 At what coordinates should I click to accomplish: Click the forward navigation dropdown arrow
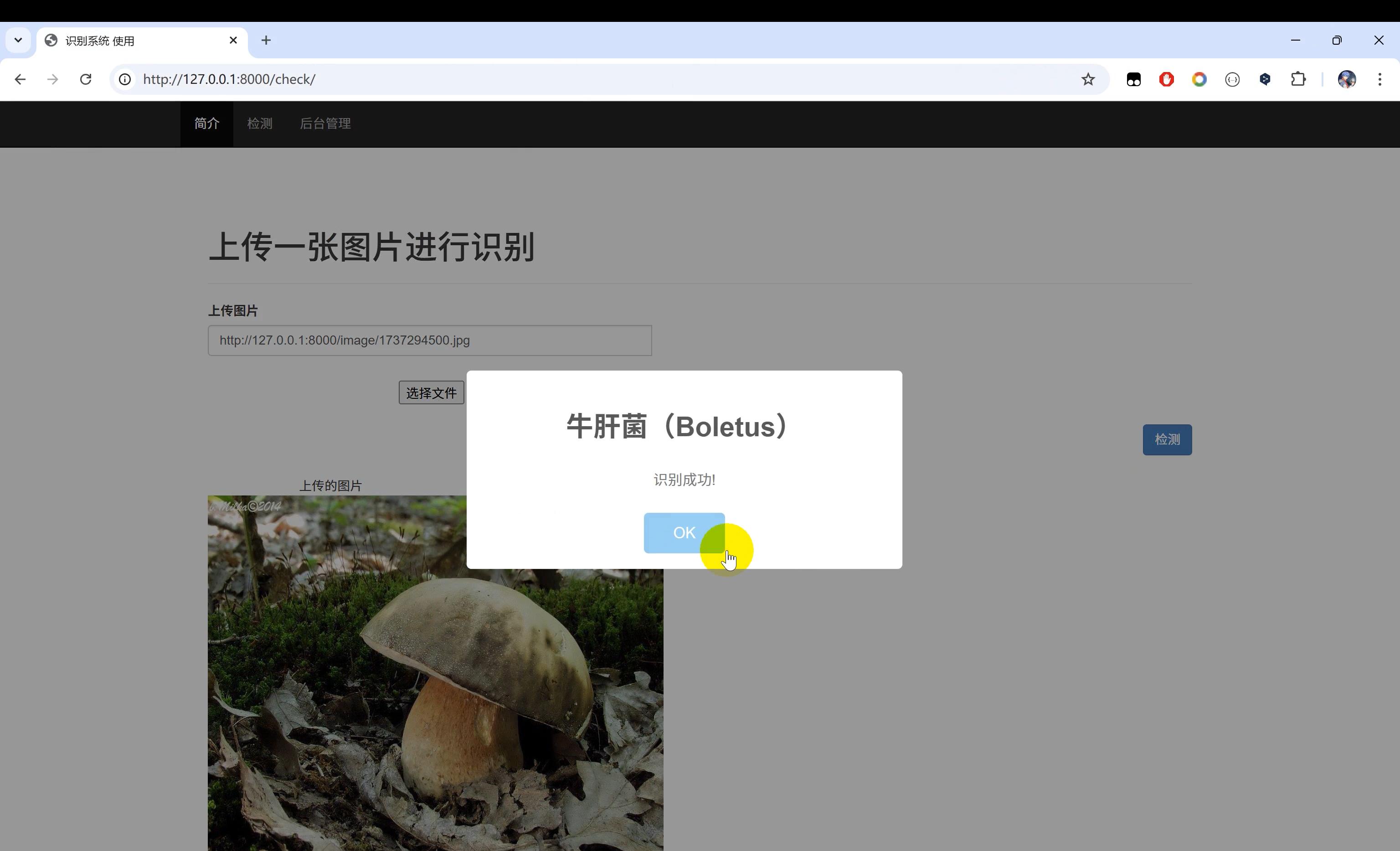tap(52, 79)
